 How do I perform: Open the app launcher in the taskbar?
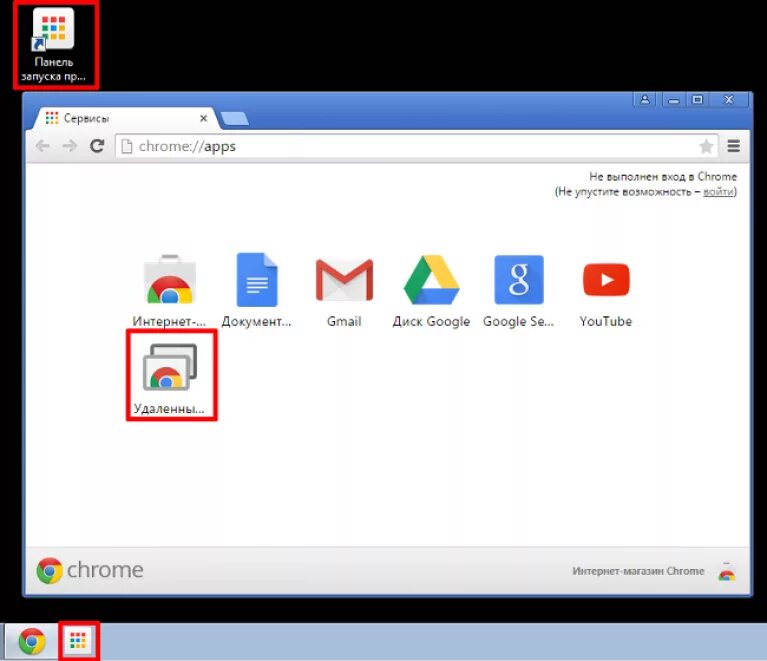click(x=78, y=640)
